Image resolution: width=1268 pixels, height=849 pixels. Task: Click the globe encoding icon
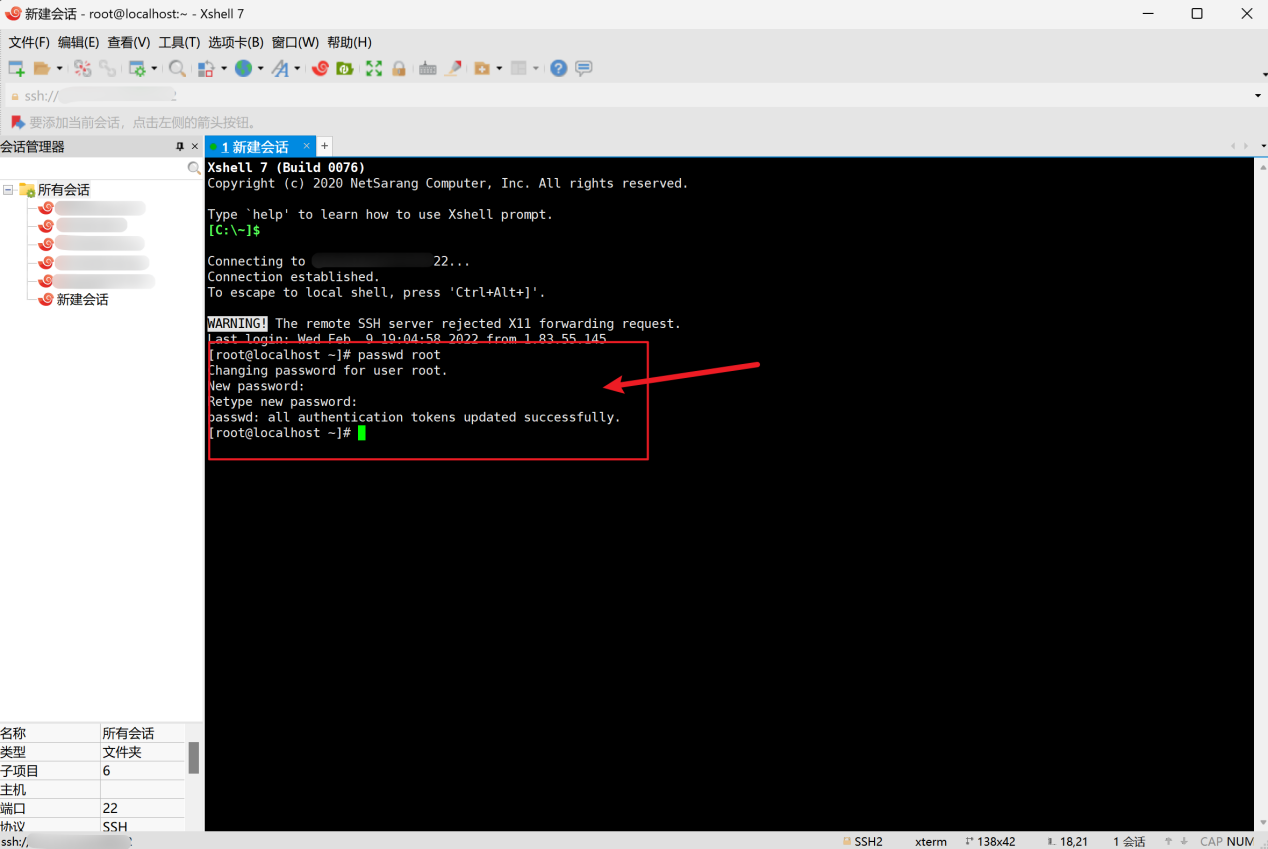pyautogui.click(x=243, y=68)
